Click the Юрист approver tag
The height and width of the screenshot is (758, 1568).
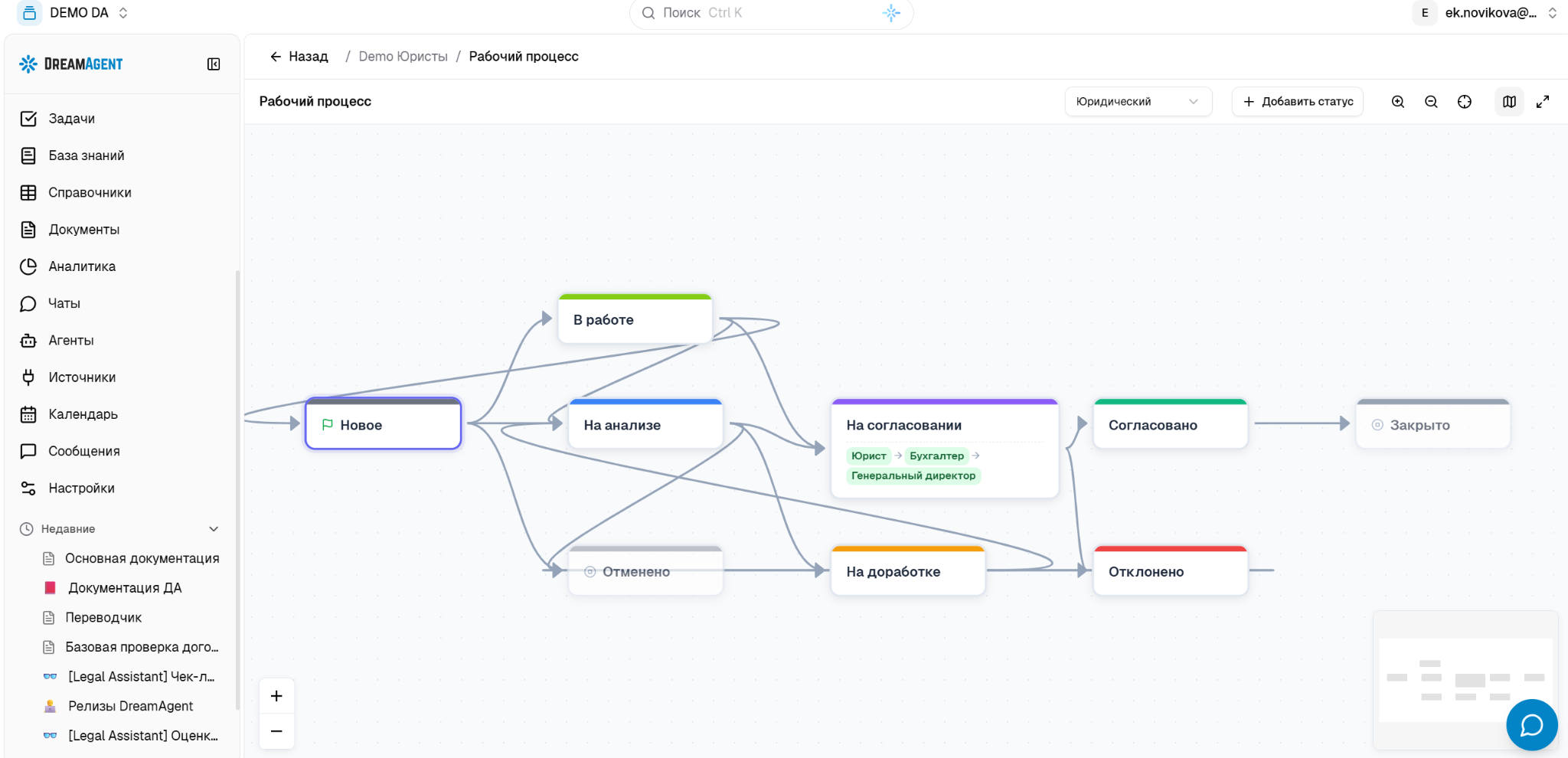(869, 456)
